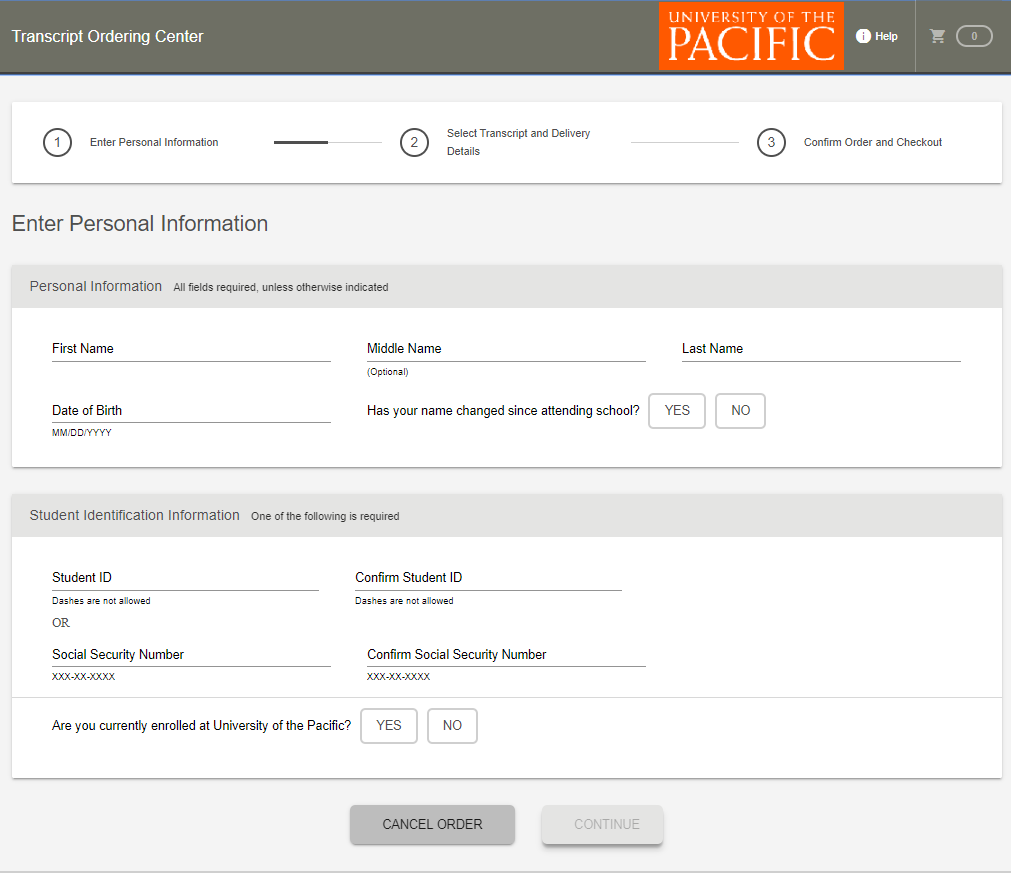Screen dimensions: 1011x873
Task: Click 'All fields required, unless otherwise indicated' note
Action: [280, 288]
